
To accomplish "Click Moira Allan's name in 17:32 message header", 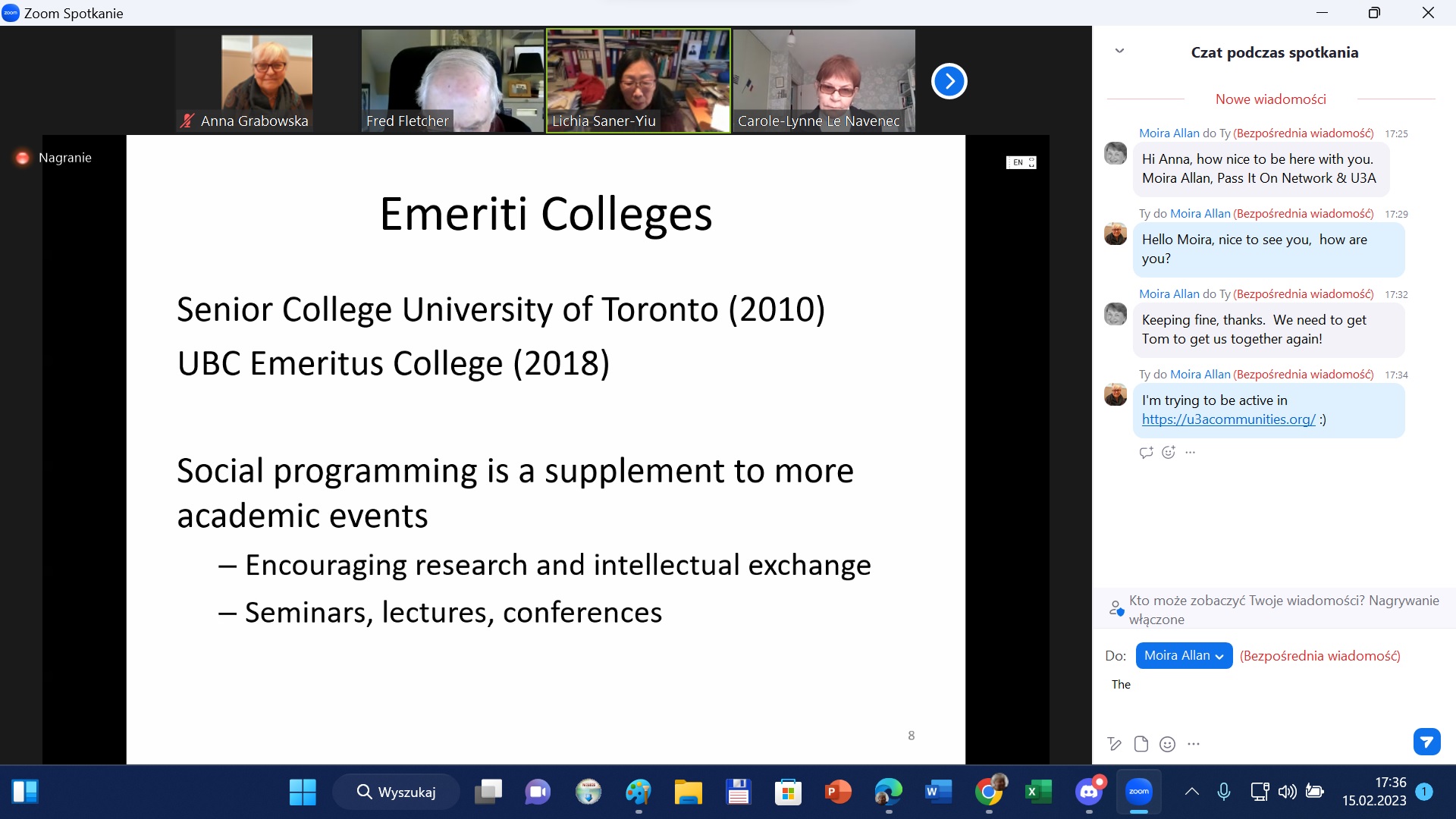I will 1169,294.
